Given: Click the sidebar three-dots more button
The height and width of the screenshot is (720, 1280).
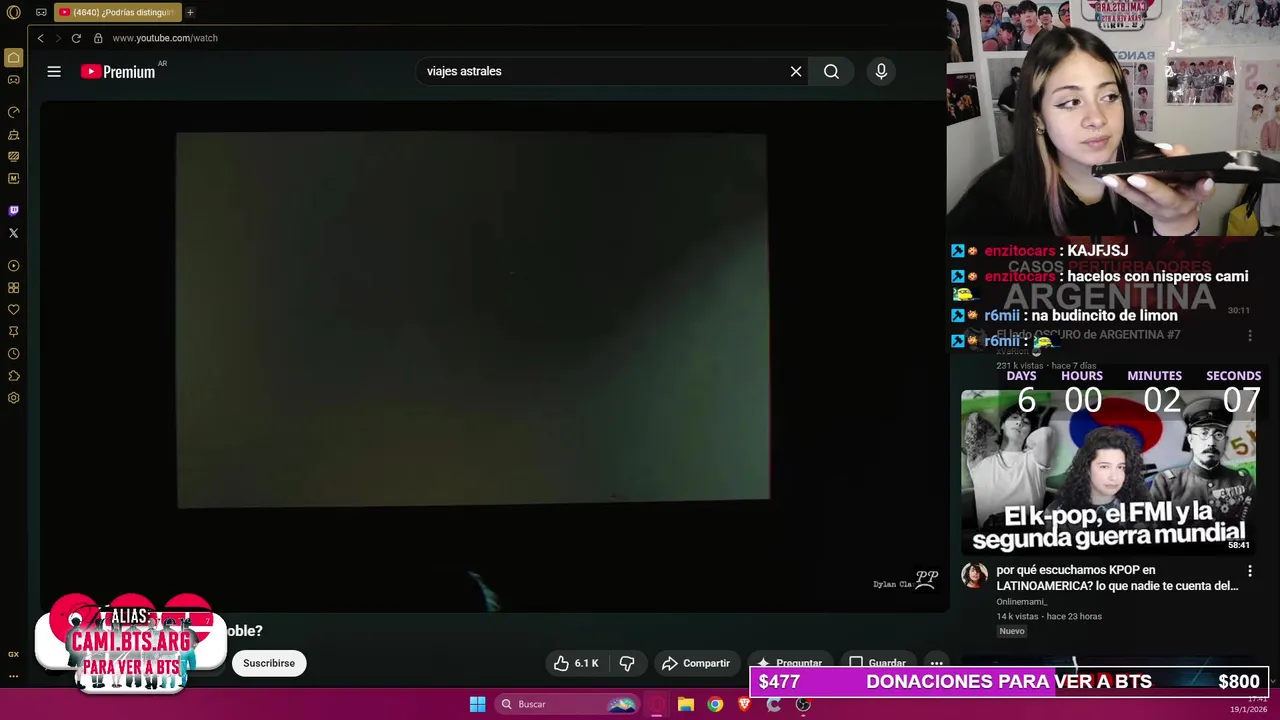Looking at the screenshot, I should click(14, 676).
